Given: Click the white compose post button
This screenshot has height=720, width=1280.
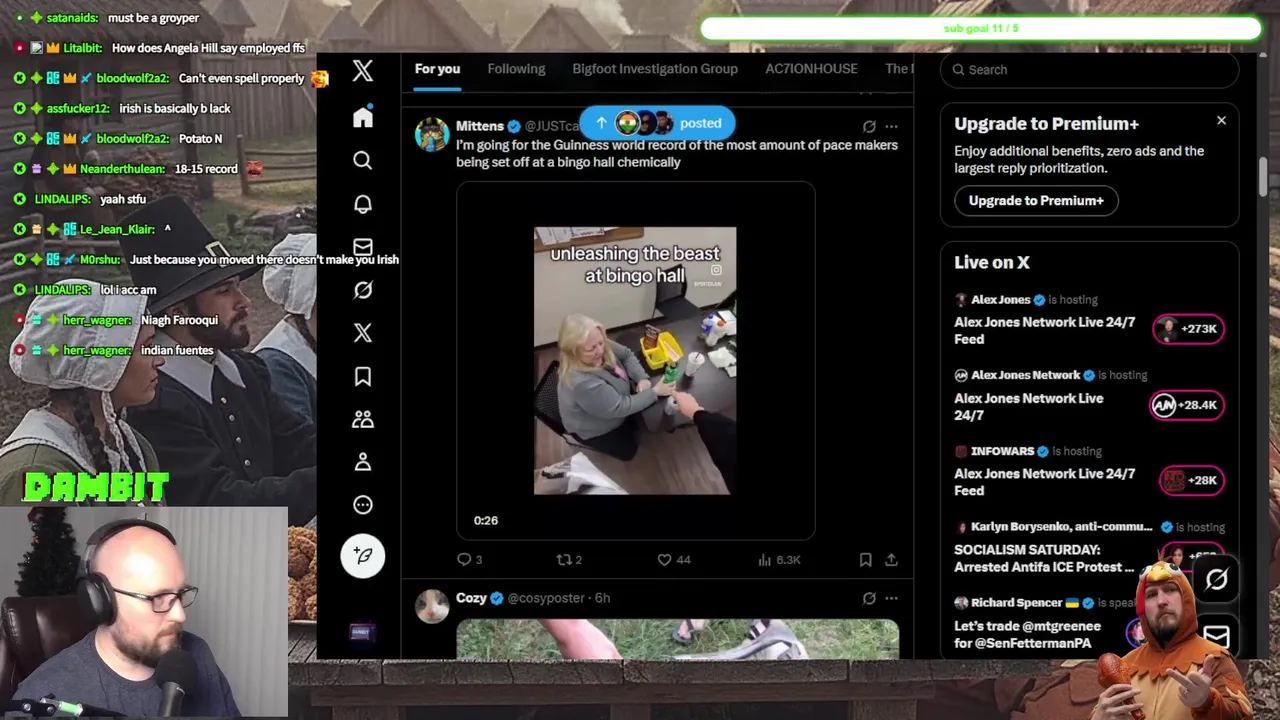Looking at the screenshot, I should [363, 555].
